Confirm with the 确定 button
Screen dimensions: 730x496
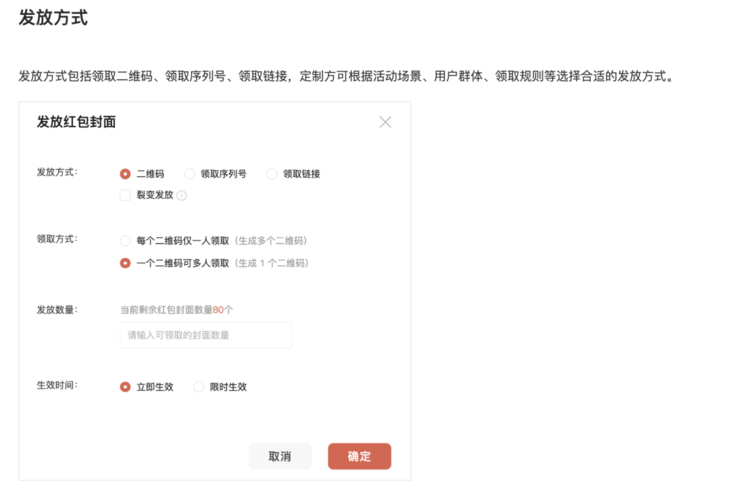tap(359, 456)
